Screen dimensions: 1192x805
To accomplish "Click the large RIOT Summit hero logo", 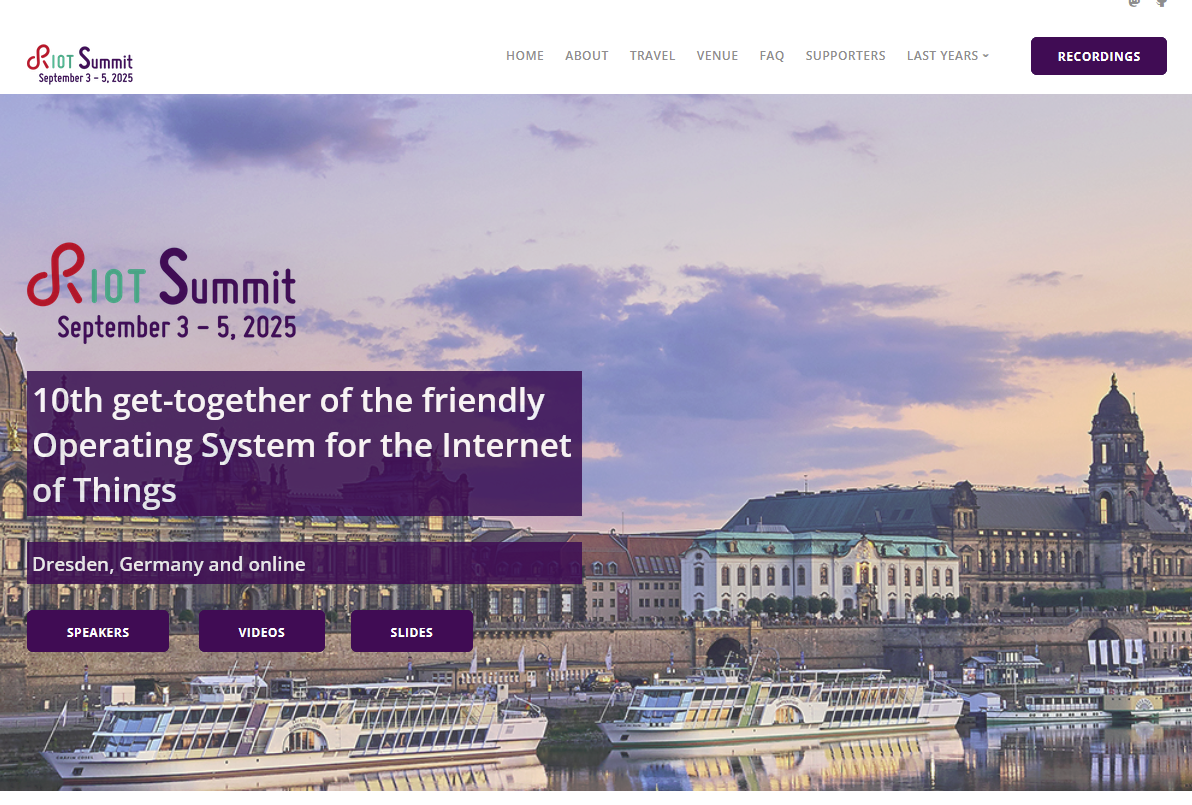I will pyautogui.click(x=162, y=293).
